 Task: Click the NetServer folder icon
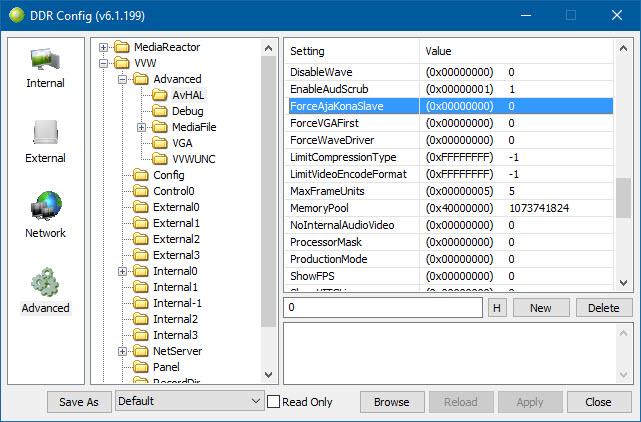point(141,351)
